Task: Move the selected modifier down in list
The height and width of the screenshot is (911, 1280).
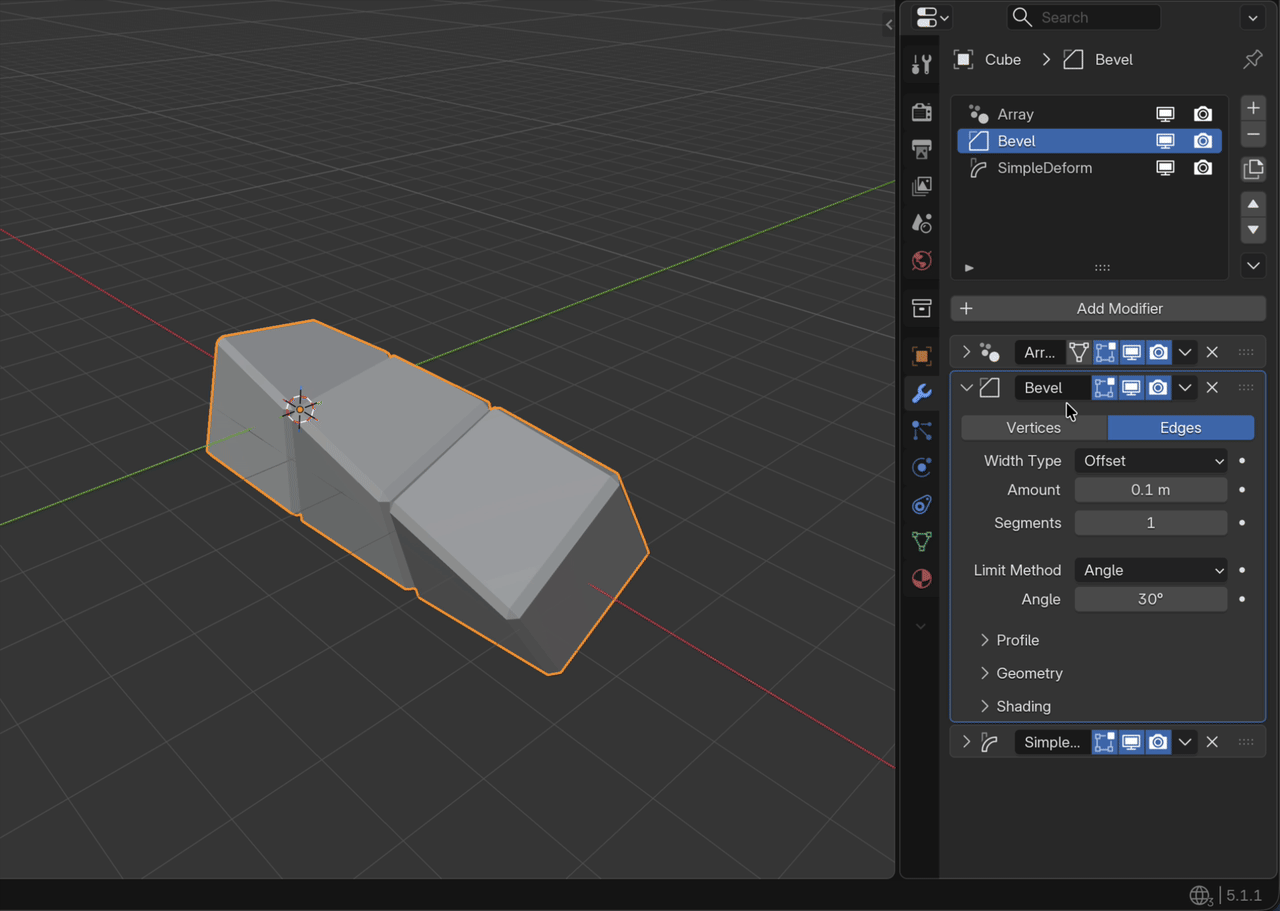Action: pos(1253,230)
